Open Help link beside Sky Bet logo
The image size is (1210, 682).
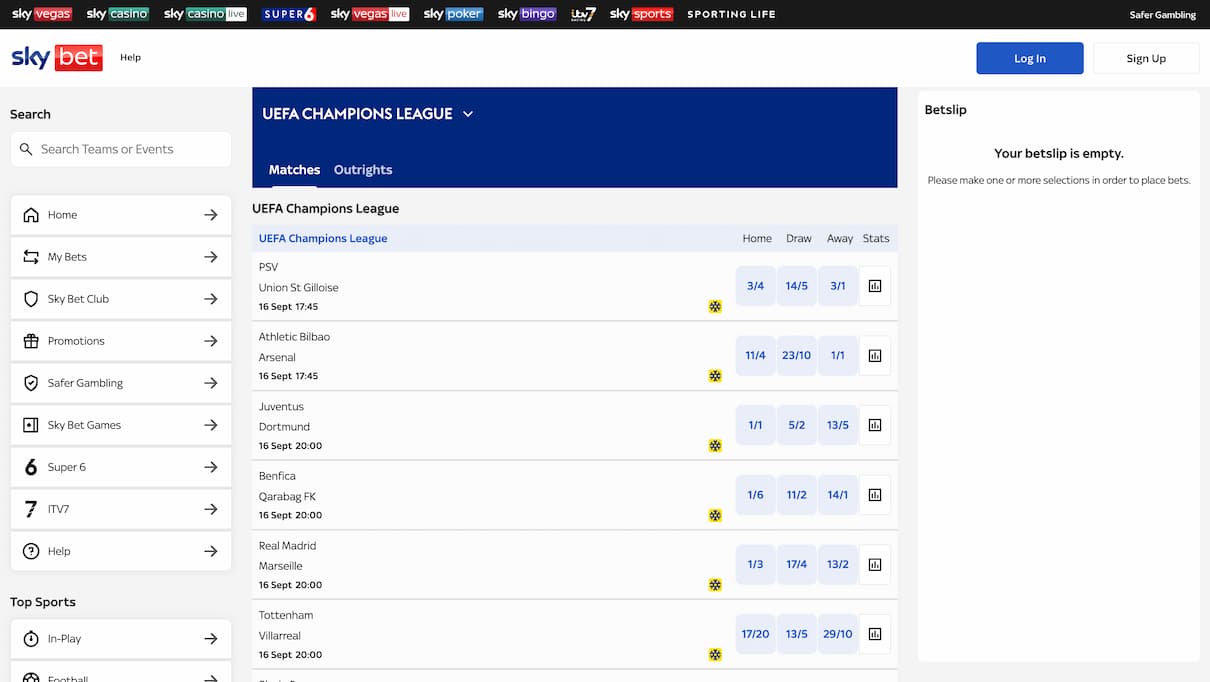pyautogui.click(x=130, y=57)
